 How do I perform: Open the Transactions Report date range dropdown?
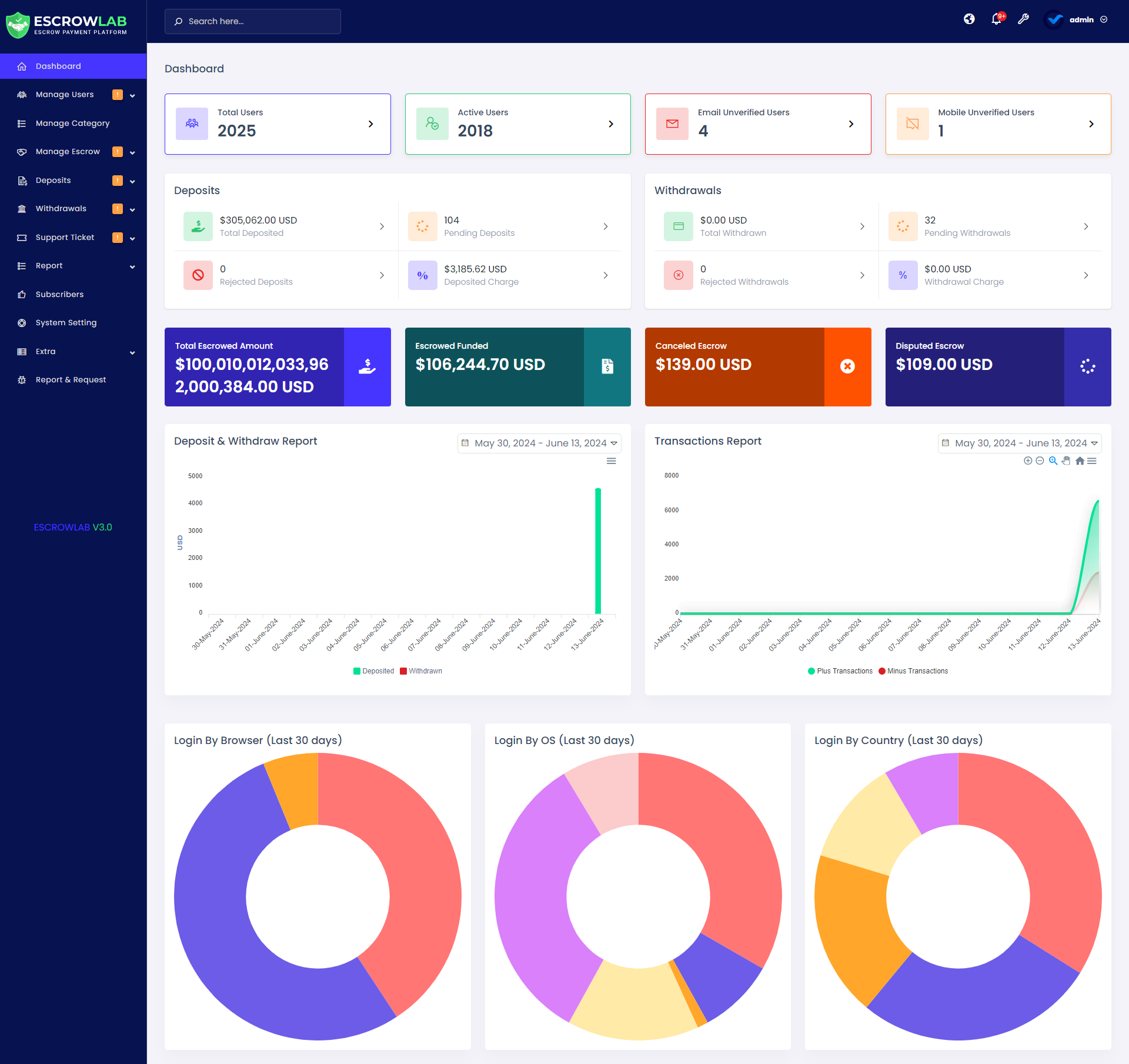(1019, 443)
